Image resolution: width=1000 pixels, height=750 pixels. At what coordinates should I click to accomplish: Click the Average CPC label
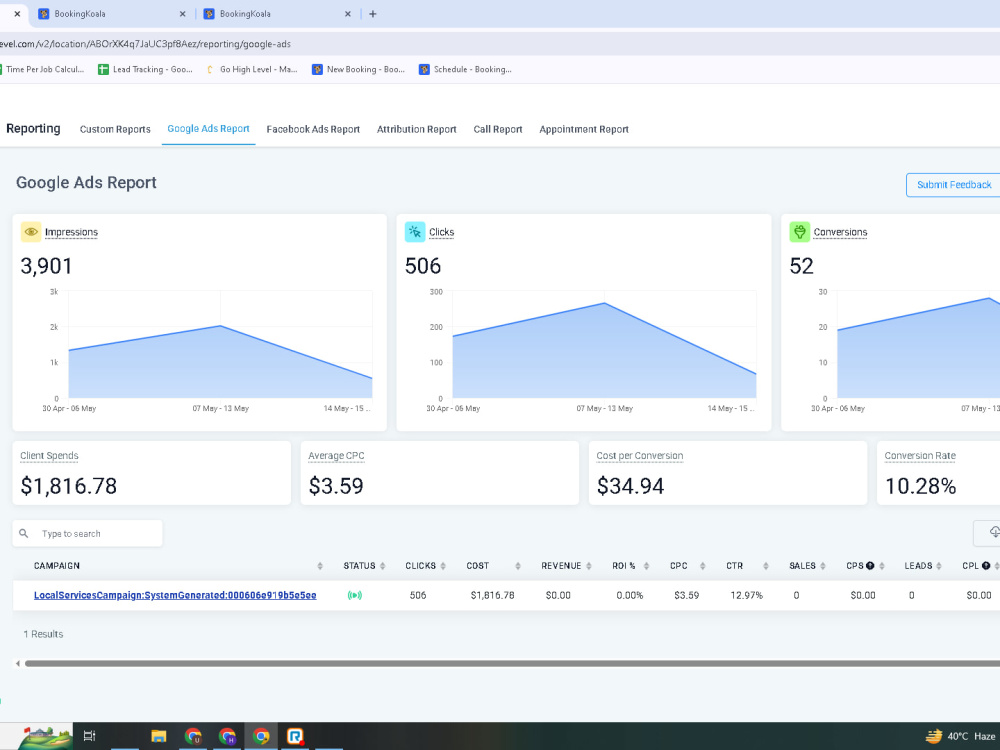pyautogui.click(x=336, y=455)
